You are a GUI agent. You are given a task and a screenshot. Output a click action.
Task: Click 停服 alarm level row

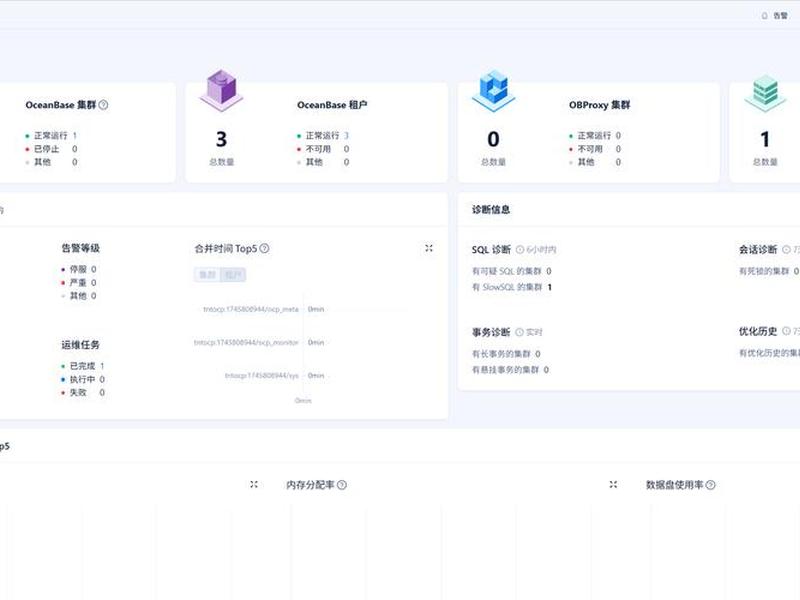(x=79, y=269)
